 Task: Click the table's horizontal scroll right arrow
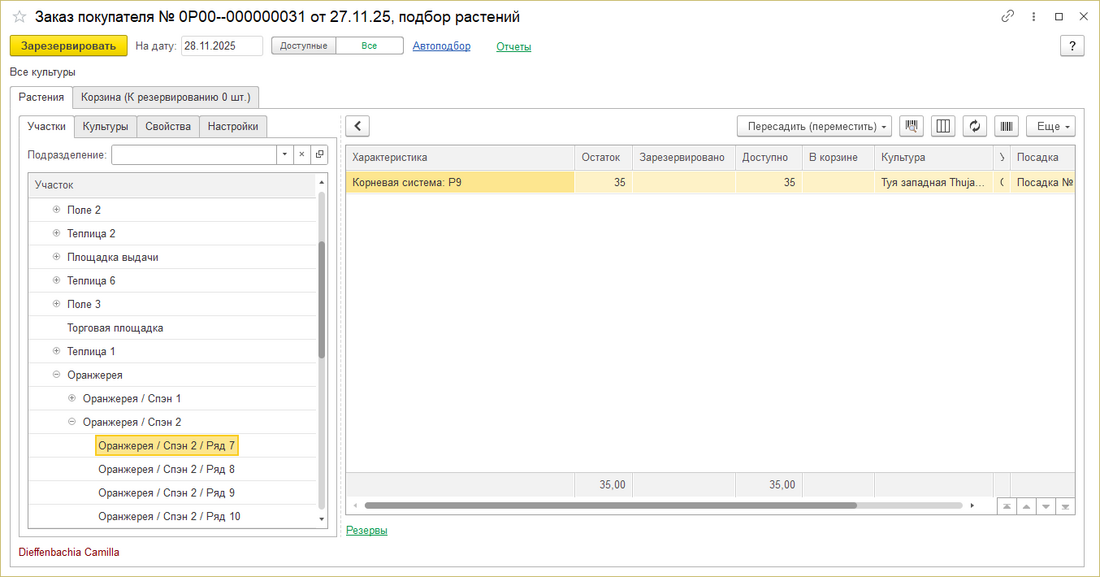tap(972, 505)
